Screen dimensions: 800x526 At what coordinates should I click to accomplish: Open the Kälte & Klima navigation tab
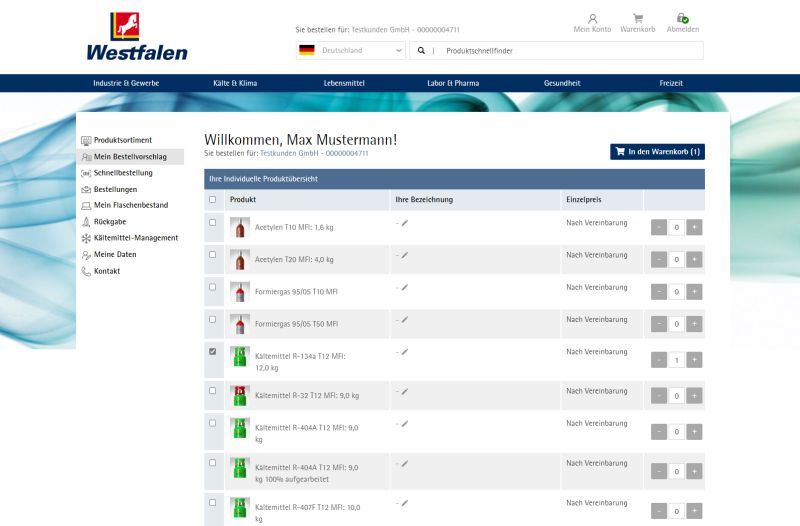235,83
